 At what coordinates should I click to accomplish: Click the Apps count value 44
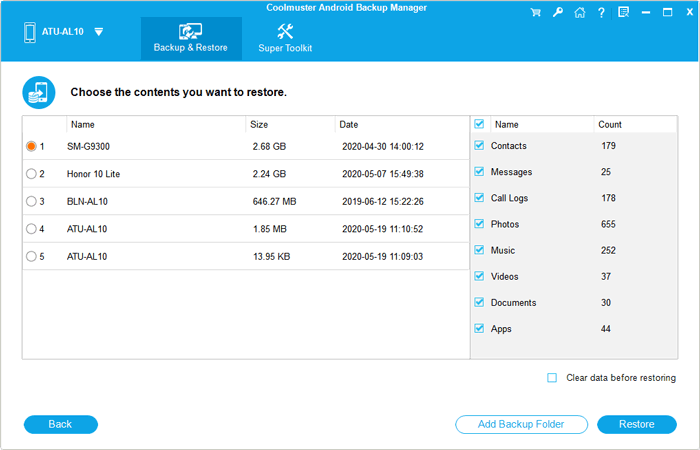[x=605, y=329]
